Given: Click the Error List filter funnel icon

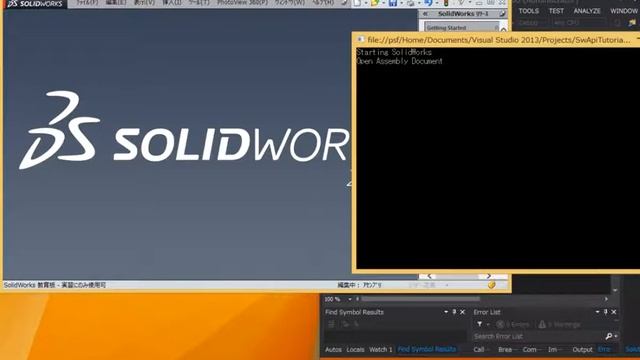Looking at the screenshot, I should [480, 324].
